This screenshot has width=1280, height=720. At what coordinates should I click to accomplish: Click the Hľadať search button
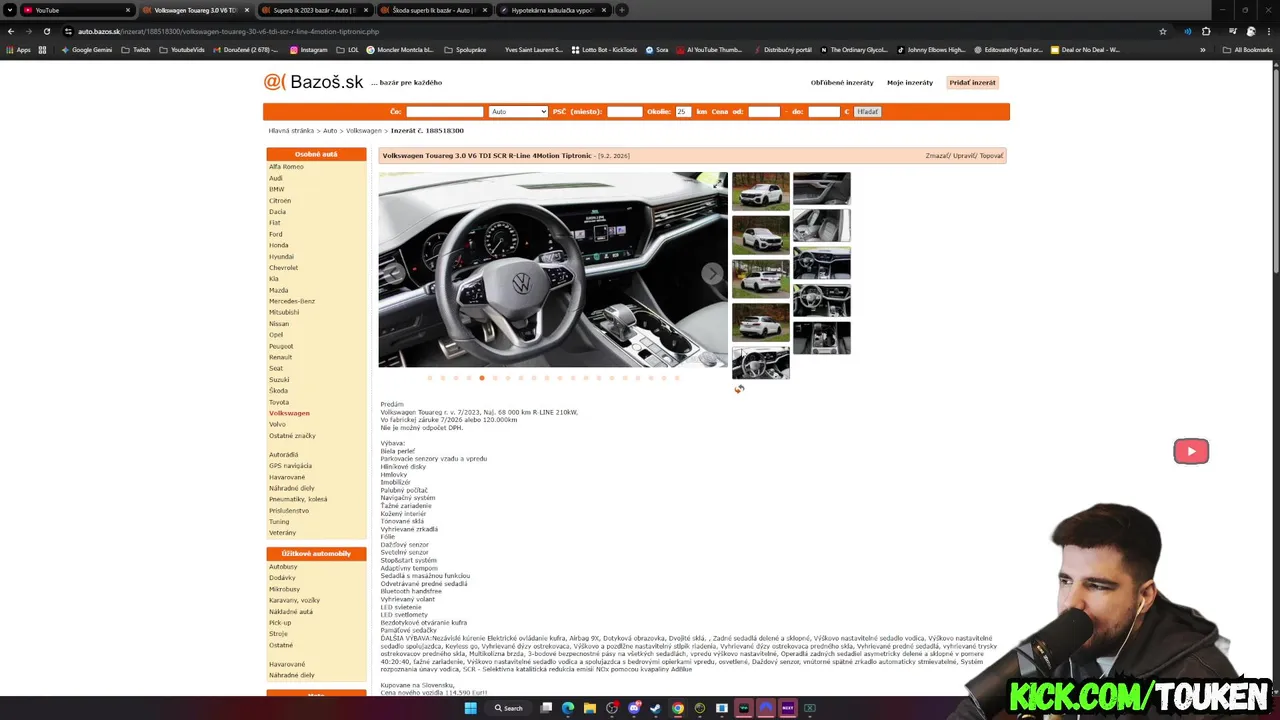pyautogui.click(x=867, y=112)
